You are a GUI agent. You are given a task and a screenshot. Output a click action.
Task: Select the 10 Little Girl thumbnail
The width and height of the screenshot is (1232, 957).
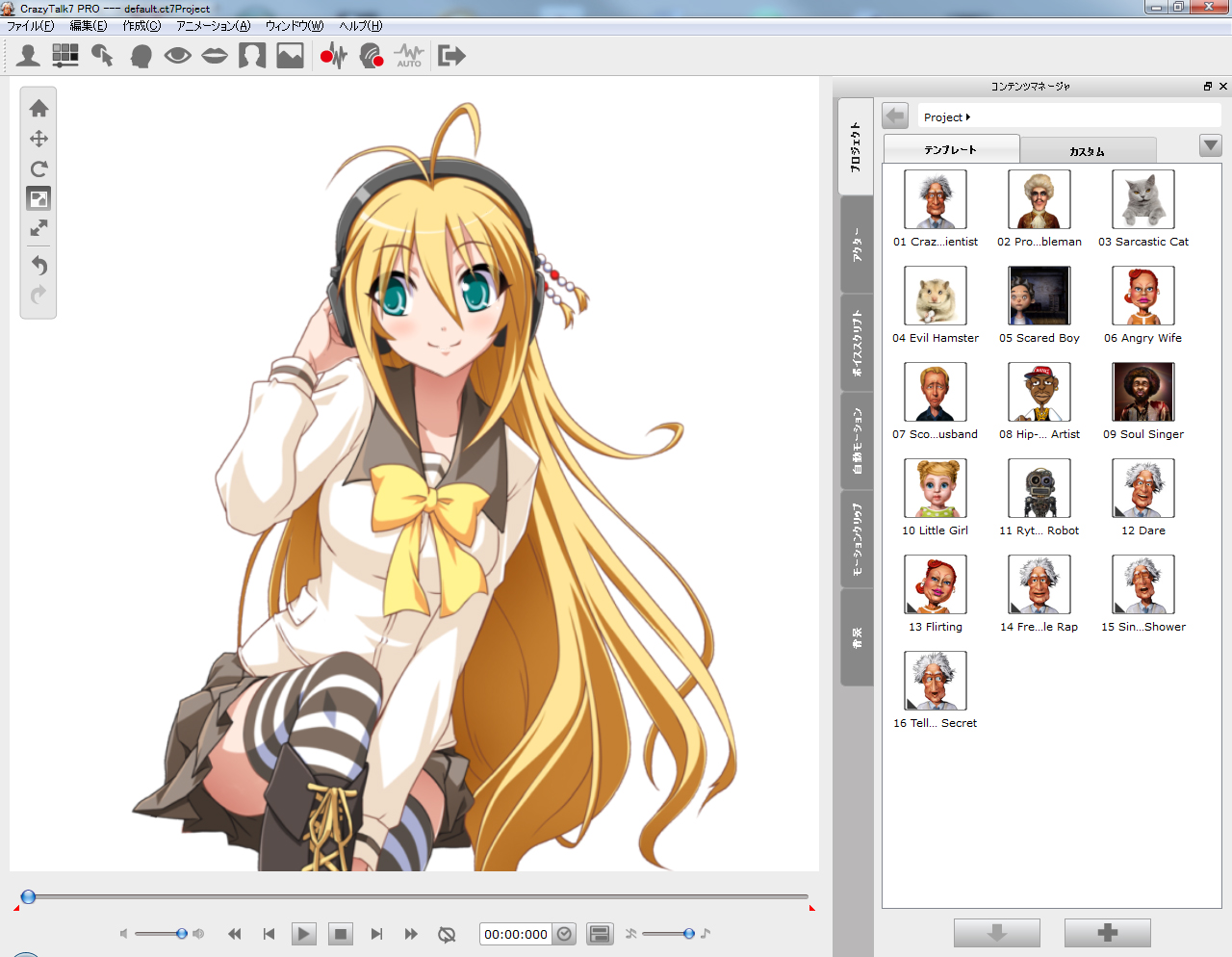click(936, 488)
